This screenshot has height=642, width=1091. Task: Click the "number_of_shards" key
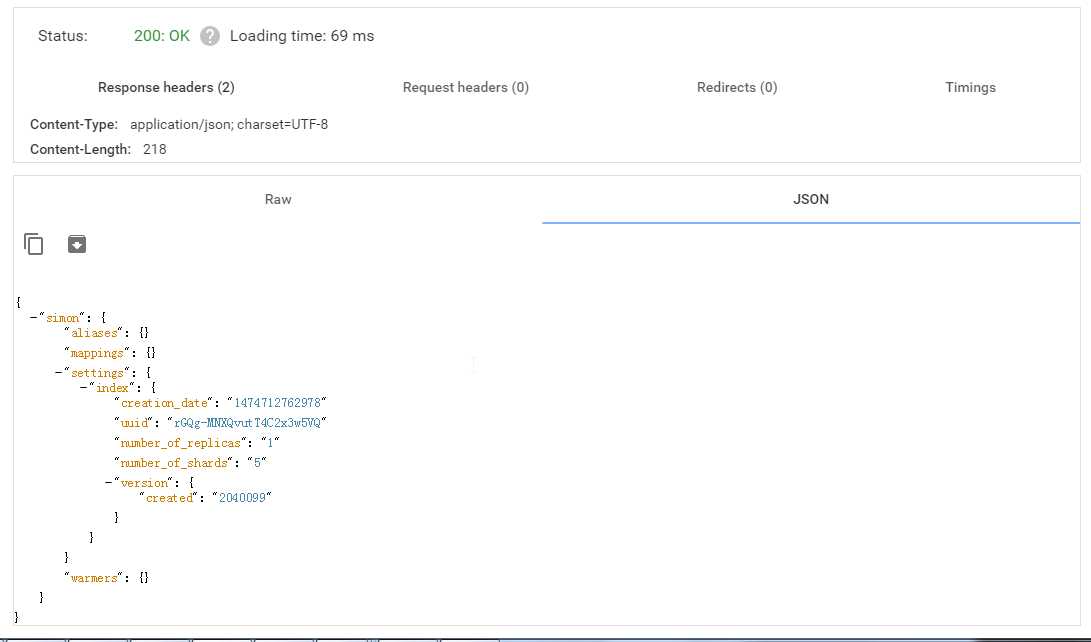174,463
